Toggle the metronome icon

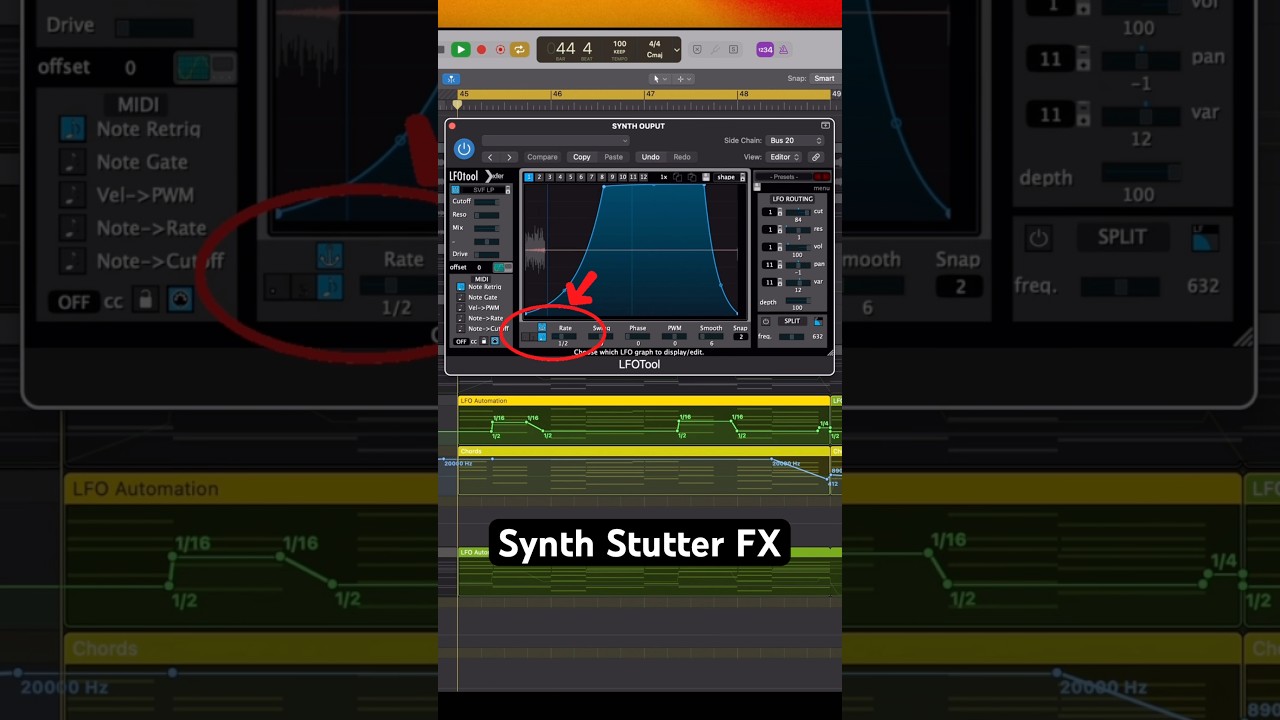tap(784, 49)
